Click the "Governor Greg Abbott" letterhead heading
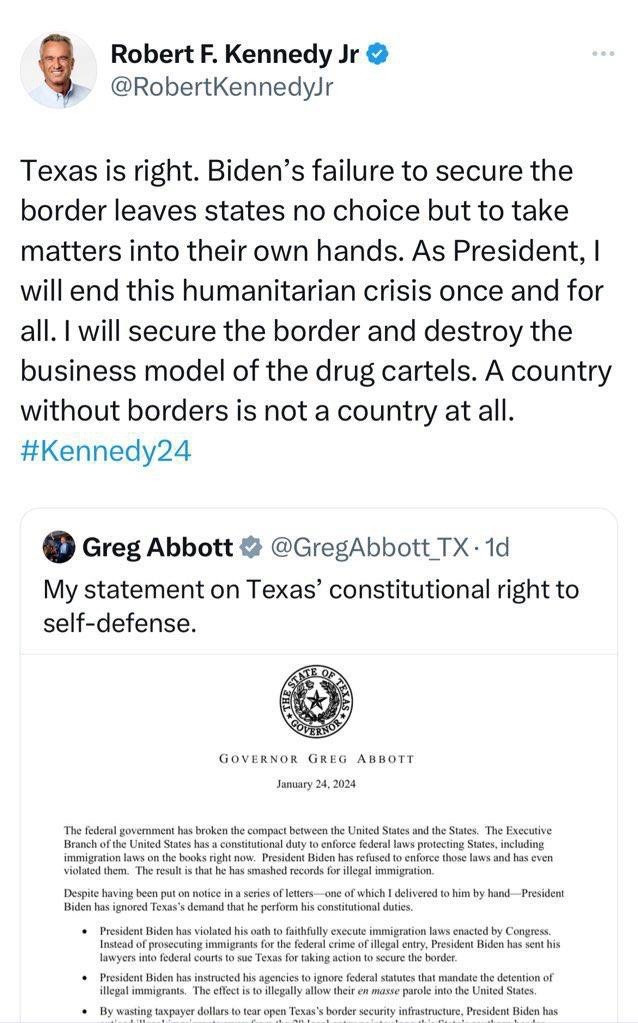This screenshot has width=638, height=1023. coord(316,759)
